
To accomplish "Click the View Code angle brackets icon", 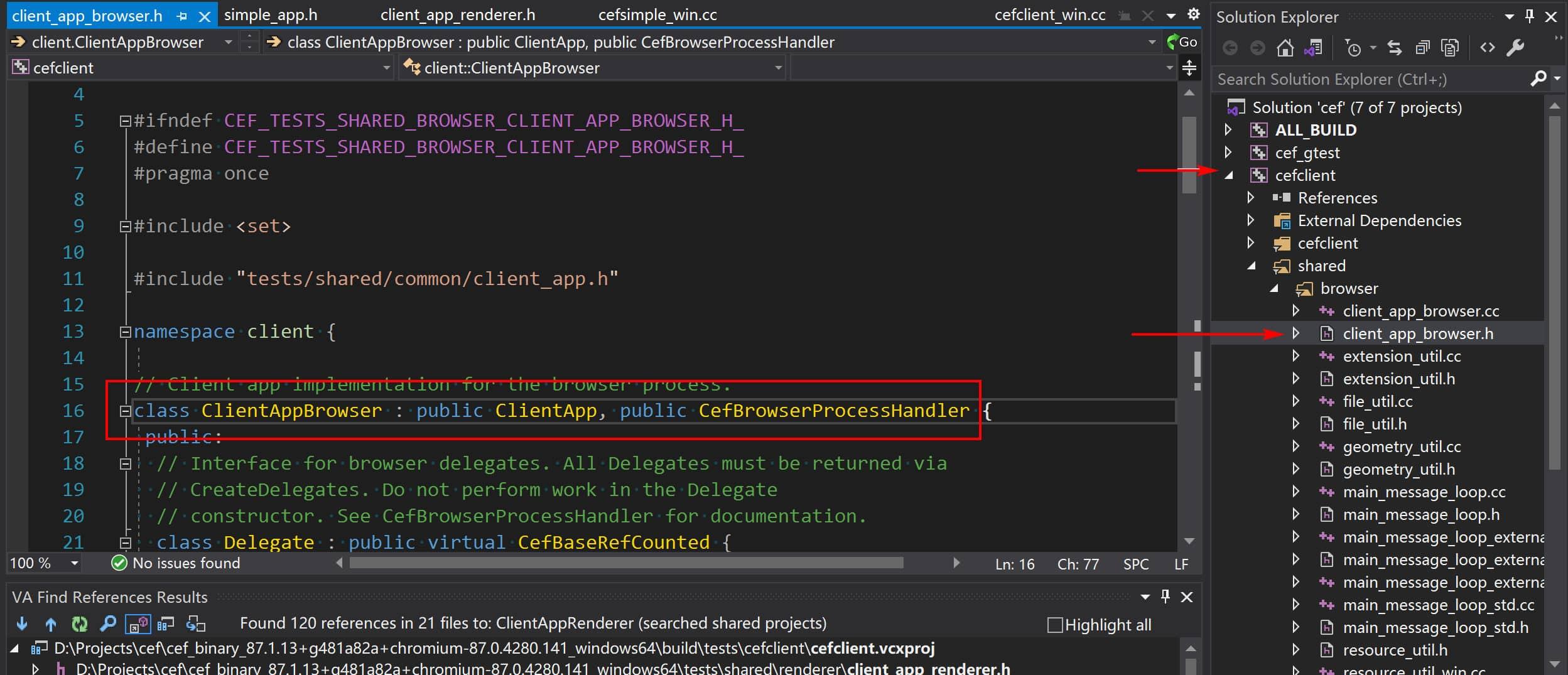I will (1487, 48).
